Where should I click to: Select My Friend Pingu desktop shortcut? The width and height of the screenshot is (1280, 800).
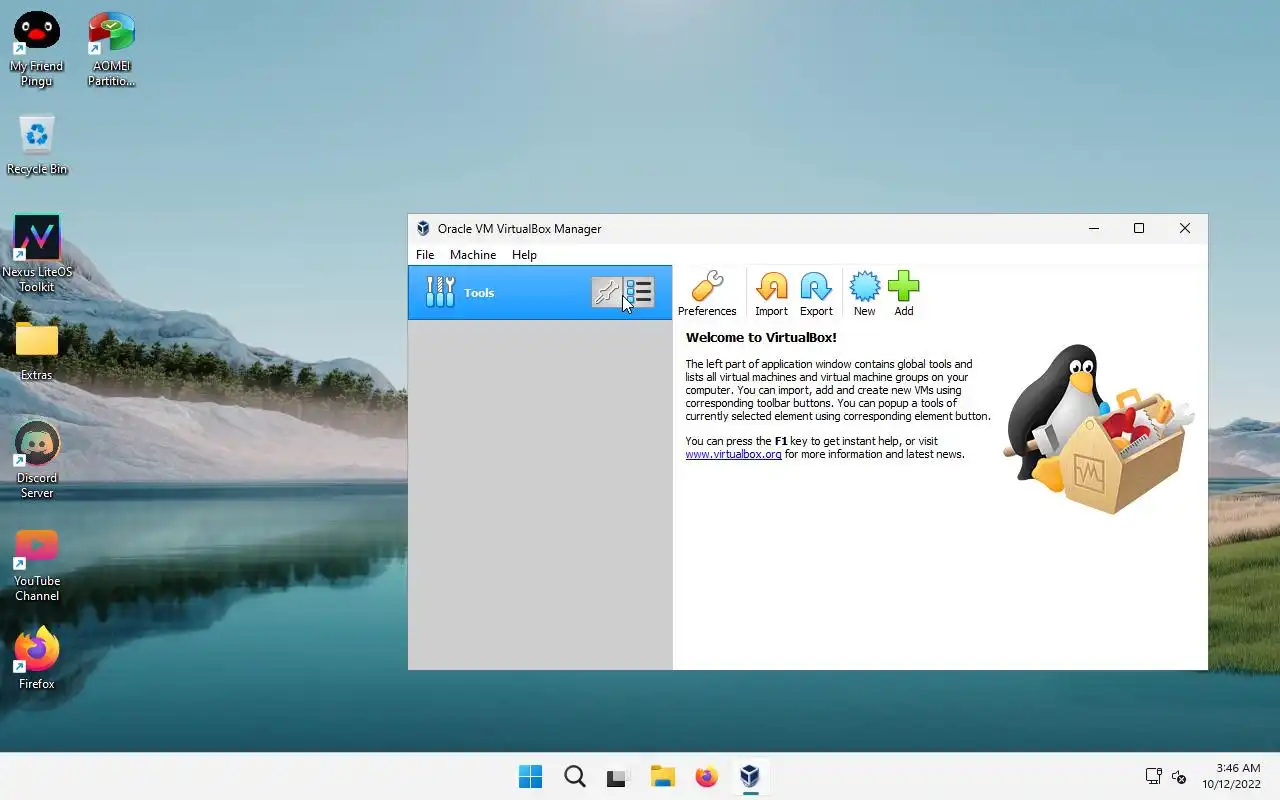click(x=37, y=49)
